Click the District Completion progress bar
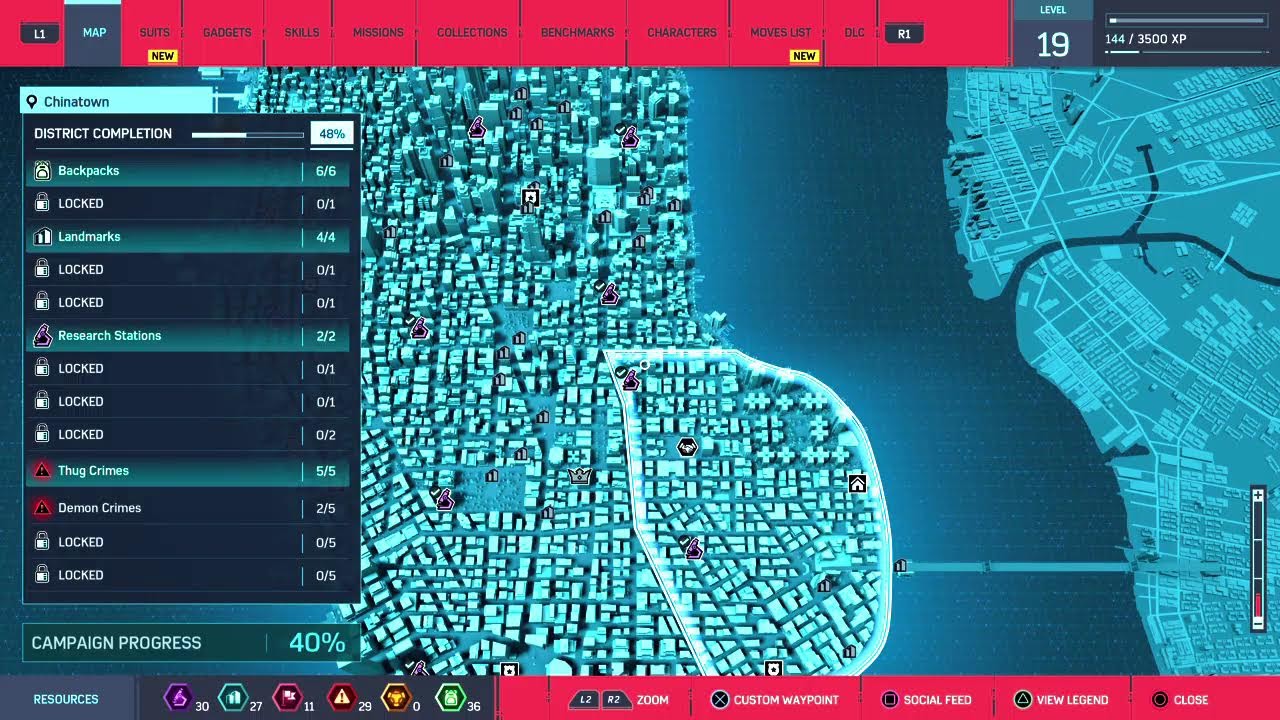 [248, 135]
